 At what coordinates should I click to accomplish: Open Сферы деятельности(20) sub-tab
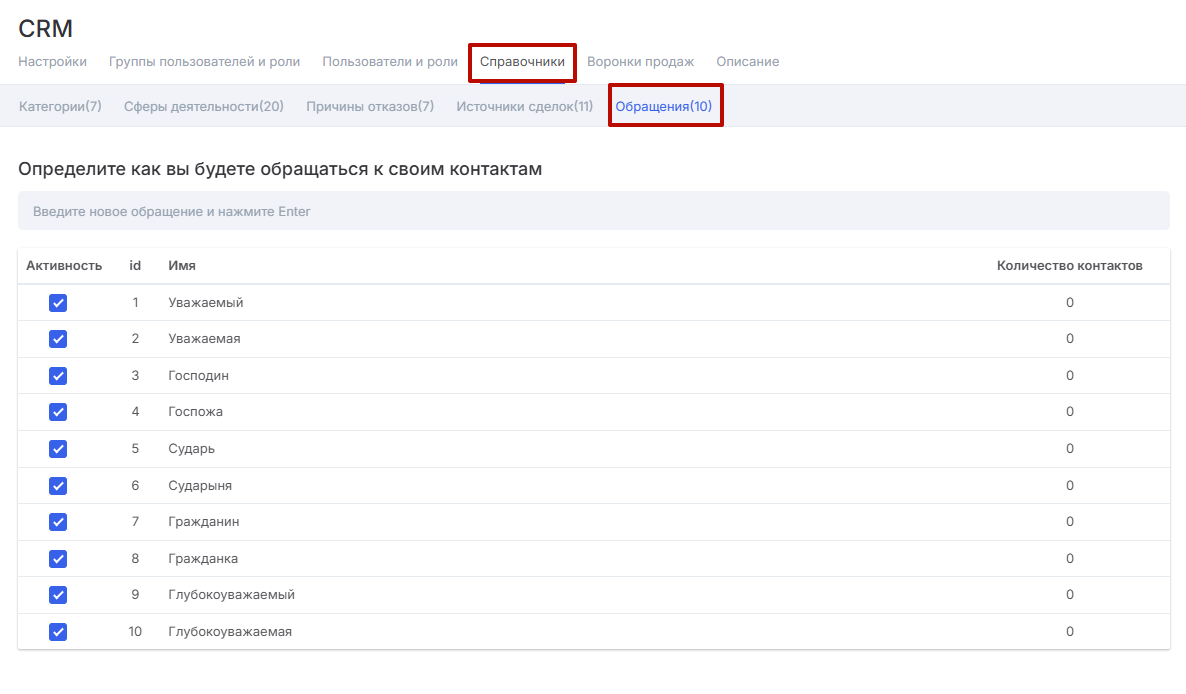pyautogui.click(x=204, y=106)
